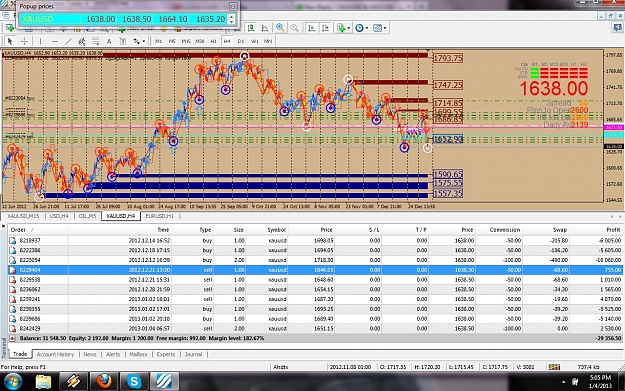The image size is (625, 391).
Task: Select the arrows drawing tool
Action: (x=137, y=41)
